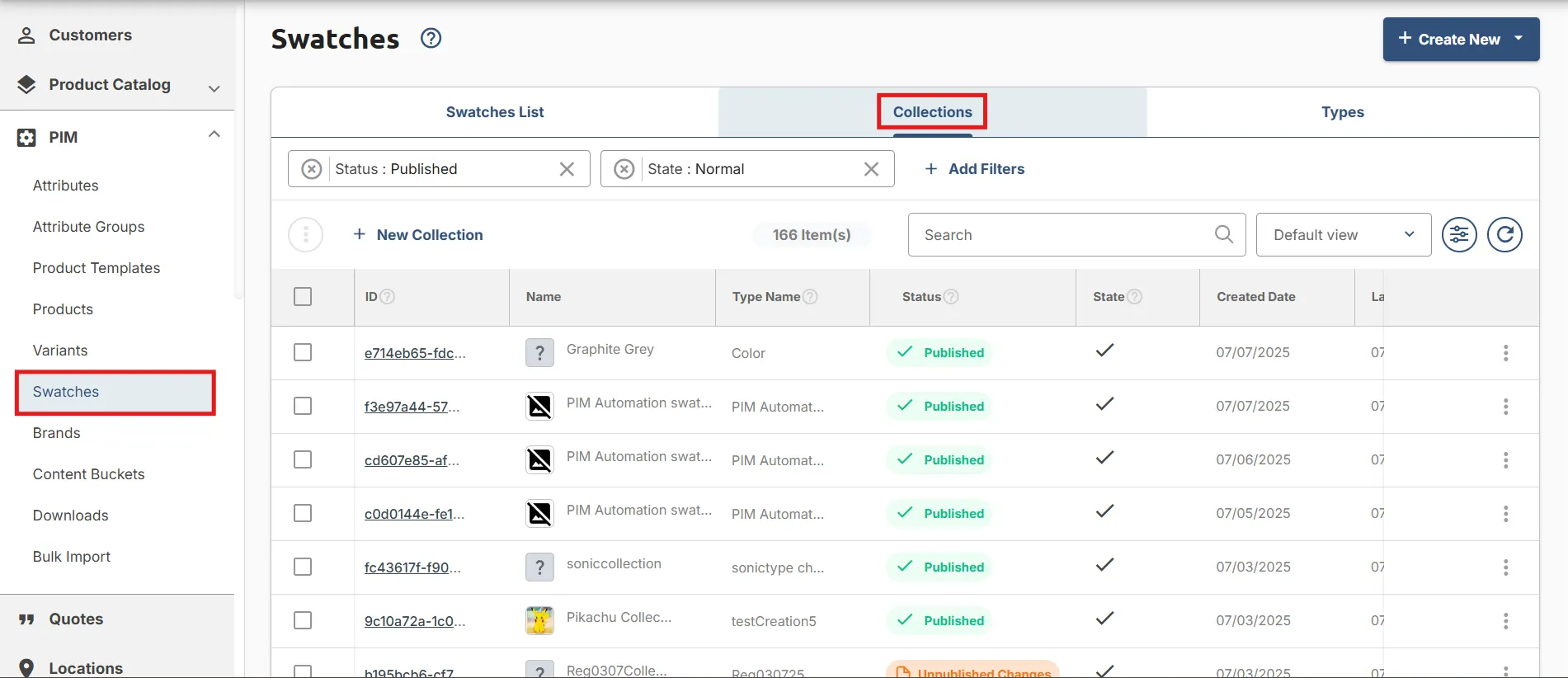
Task: Click the New Collection button
Action: 417,235
